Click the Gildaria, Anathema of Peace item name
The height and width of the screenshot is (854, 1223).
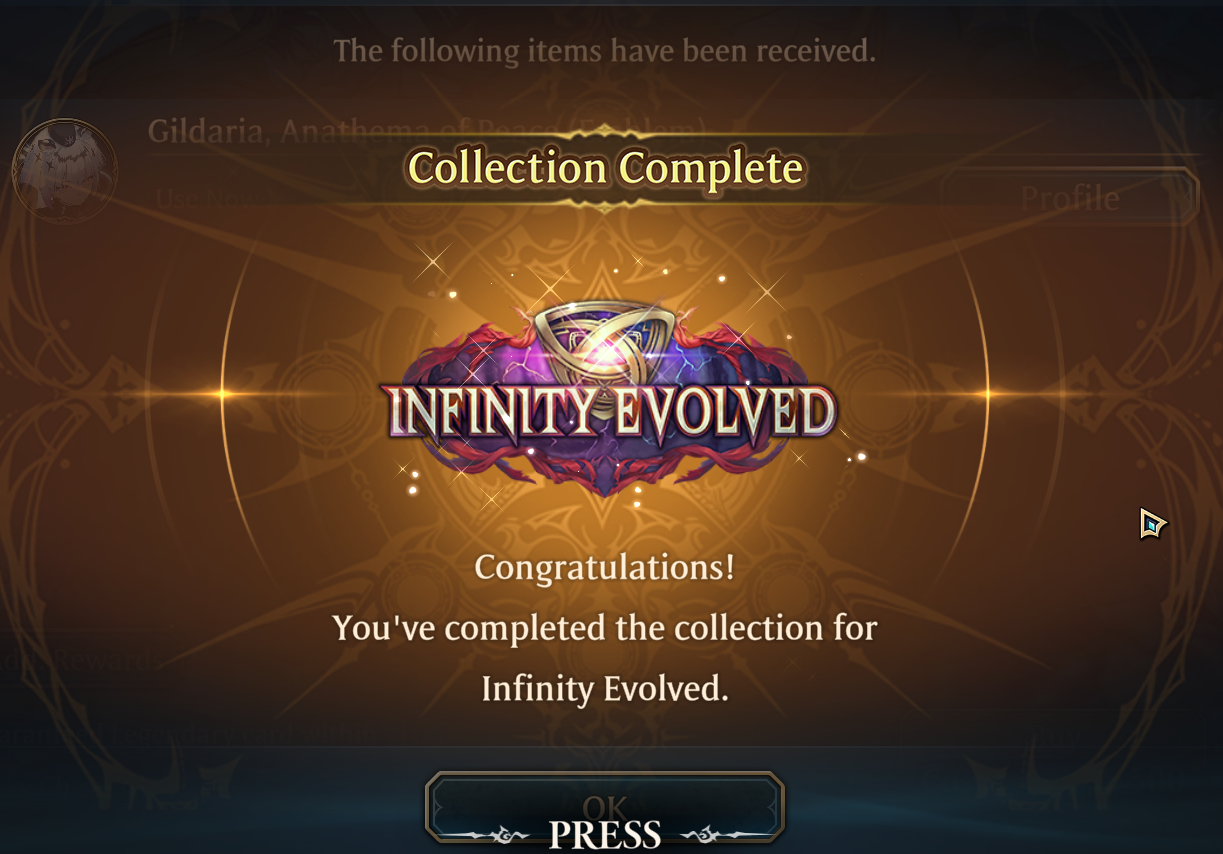click(427, 130)
